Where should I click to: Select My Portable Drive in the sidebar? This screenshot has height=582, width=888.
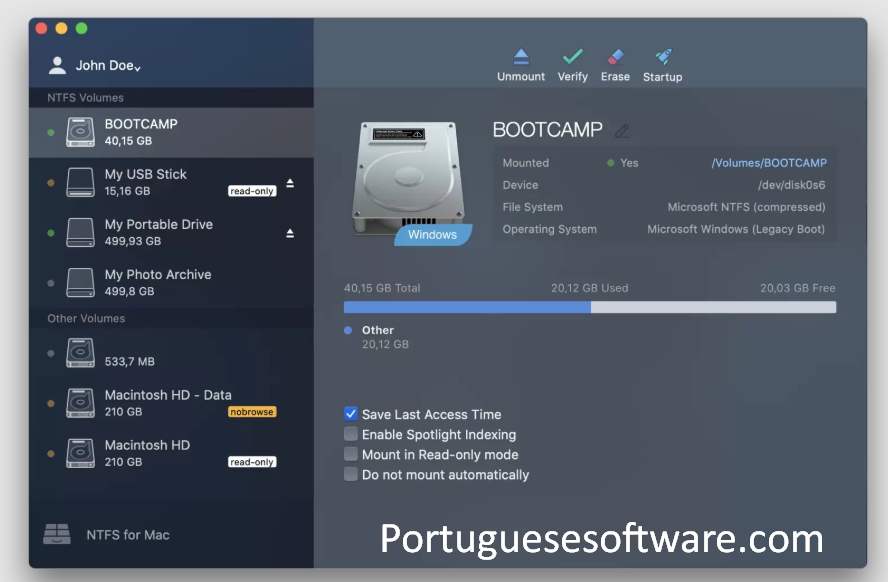pyautogui.click(x=172, y=233)
